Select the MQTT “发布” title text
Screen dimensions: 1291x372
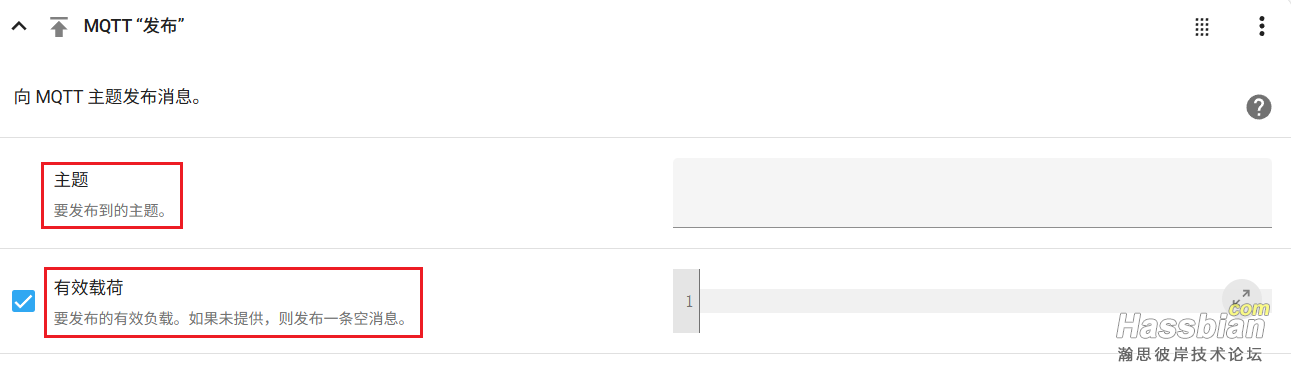[x=137, y=27]
